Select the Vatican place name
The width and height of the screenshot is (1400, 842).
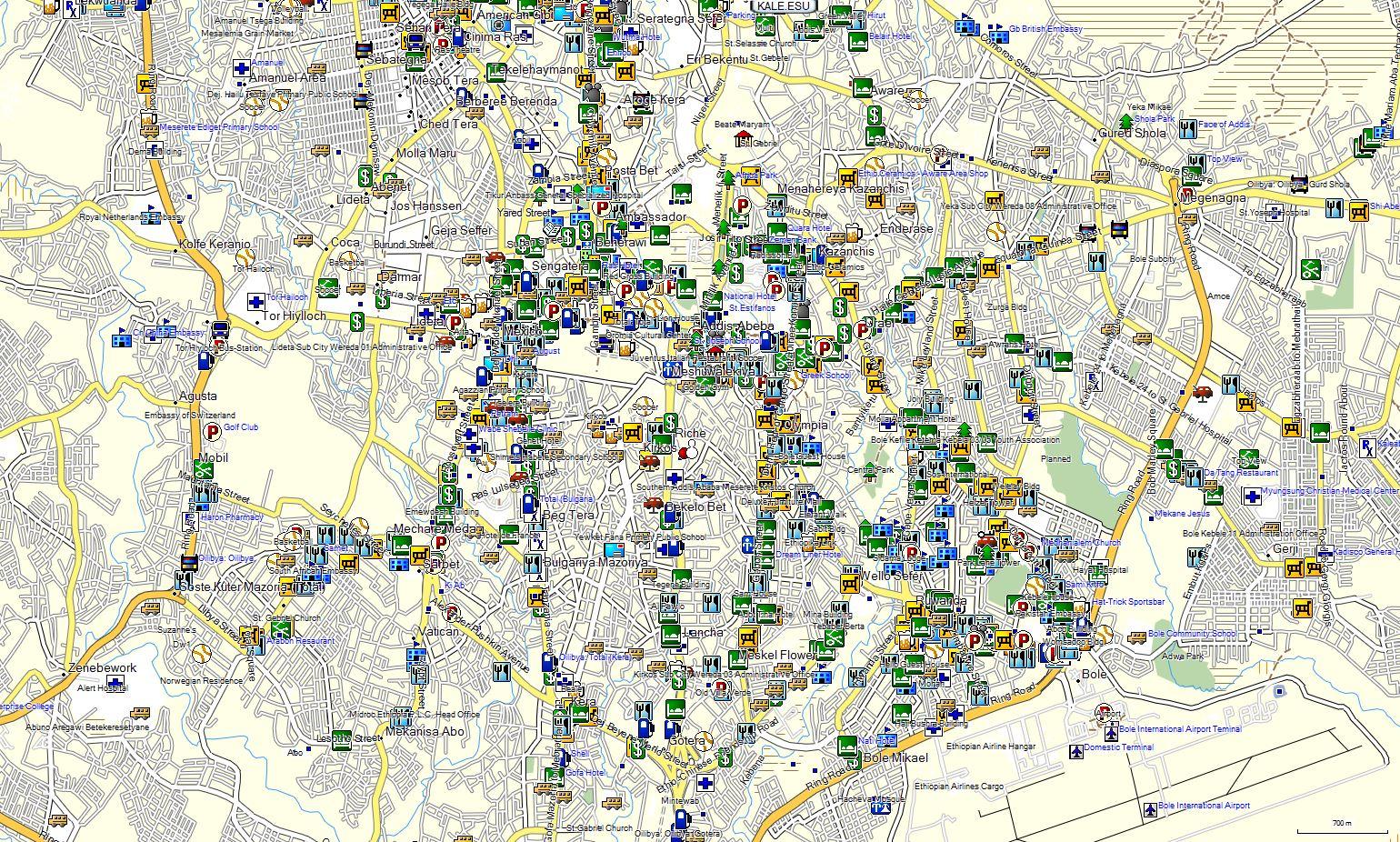click(440, 632)
